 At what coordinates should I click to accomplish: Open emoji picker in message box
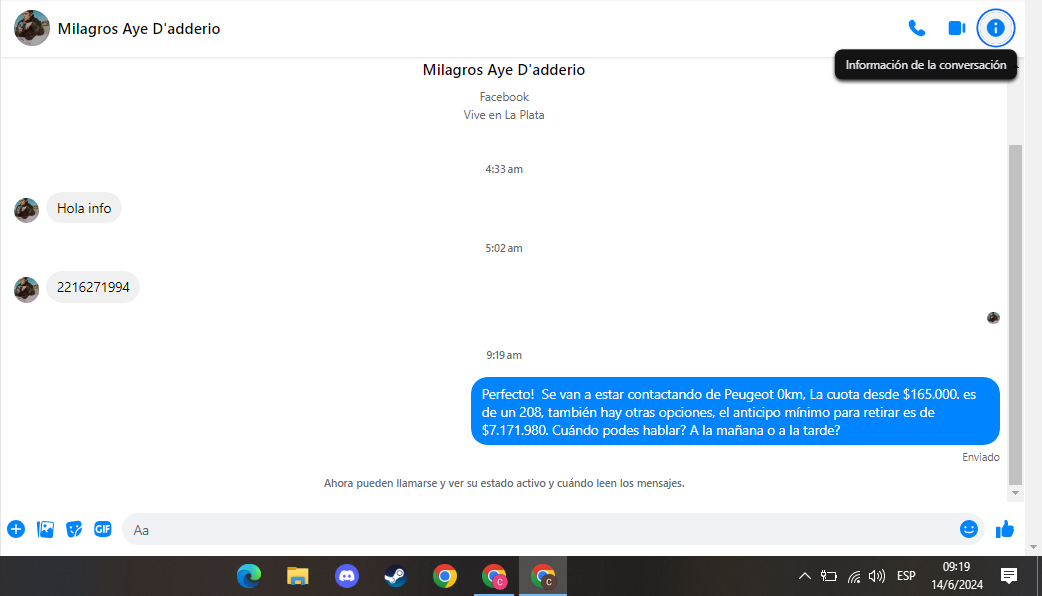[968, 529]
